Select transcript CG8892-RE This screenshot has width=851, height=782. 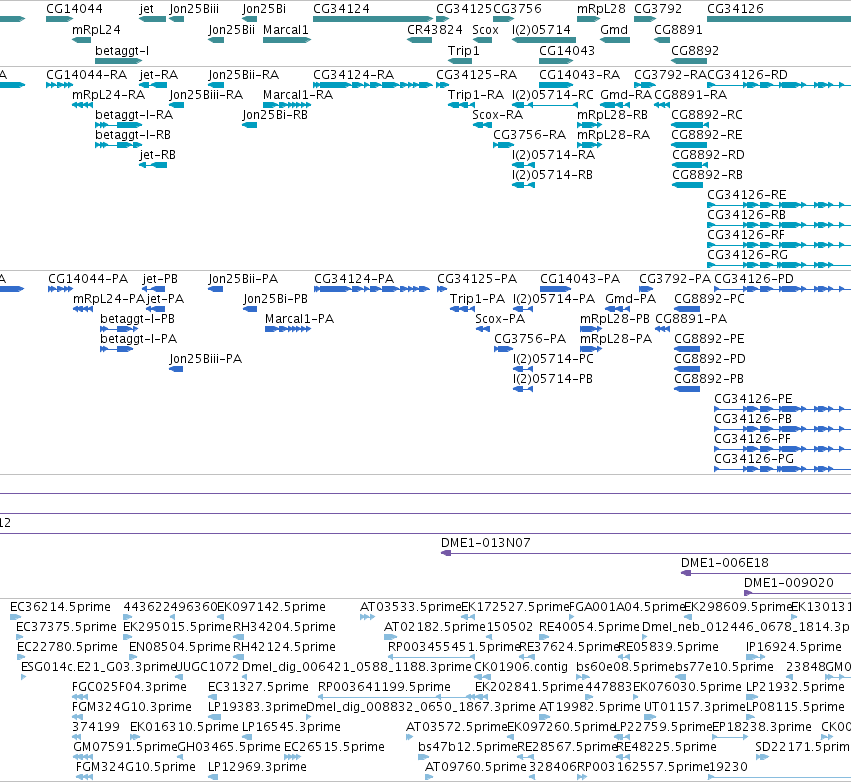click(x=689, y=145)
